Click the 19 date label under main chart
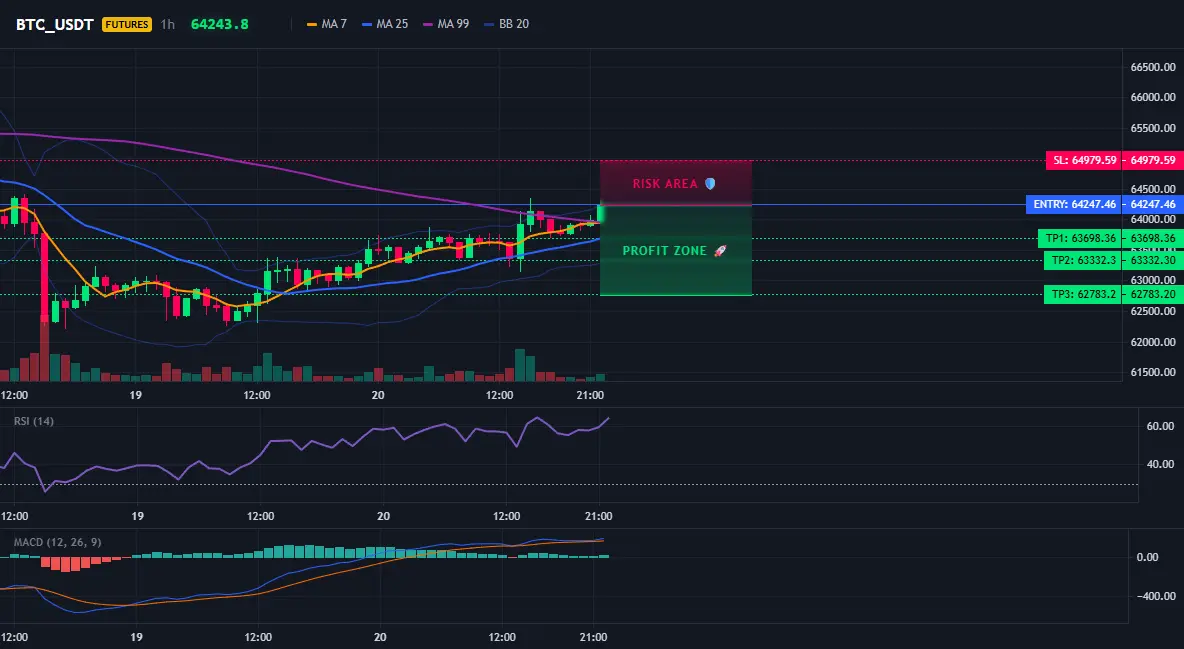Image resolution: width=1184 pixels, height=649 pixels. 135,395
